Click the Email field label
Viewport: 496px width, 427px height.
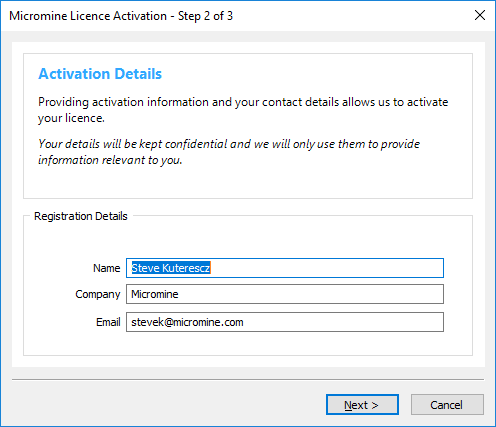click(x=108, y=322)
